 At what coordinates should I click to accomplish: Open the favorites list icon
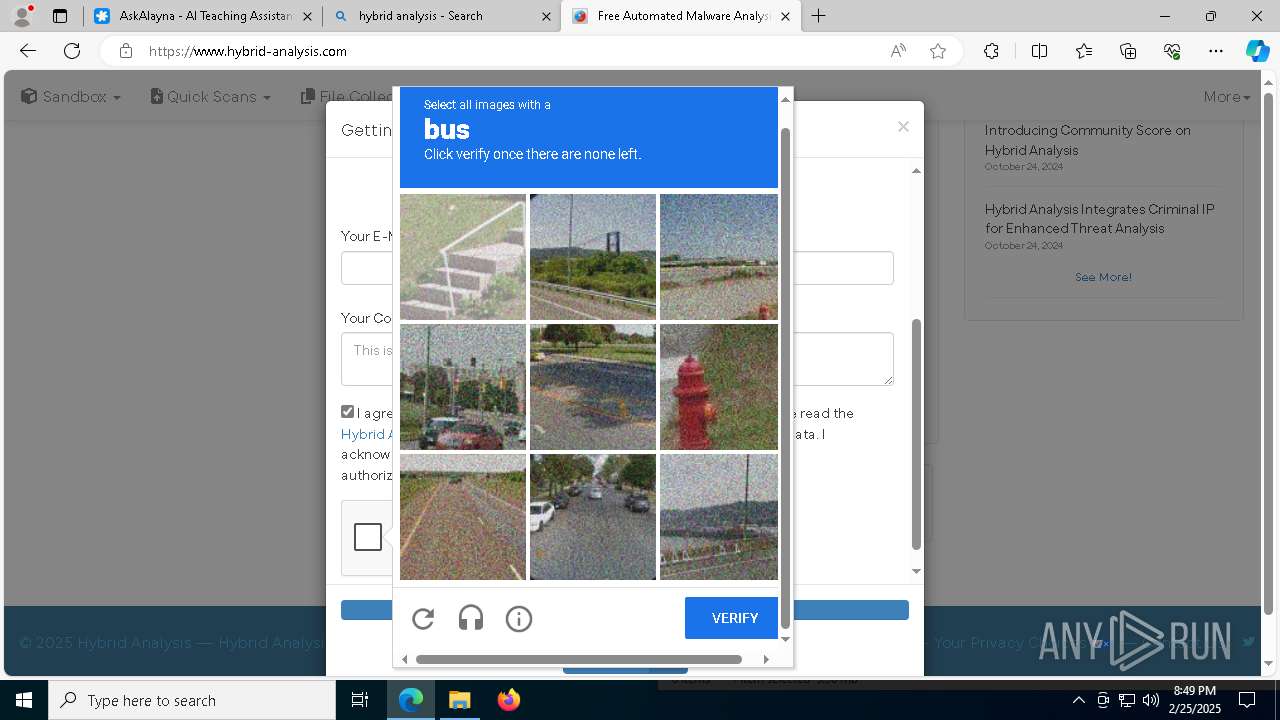(1084, 51)
